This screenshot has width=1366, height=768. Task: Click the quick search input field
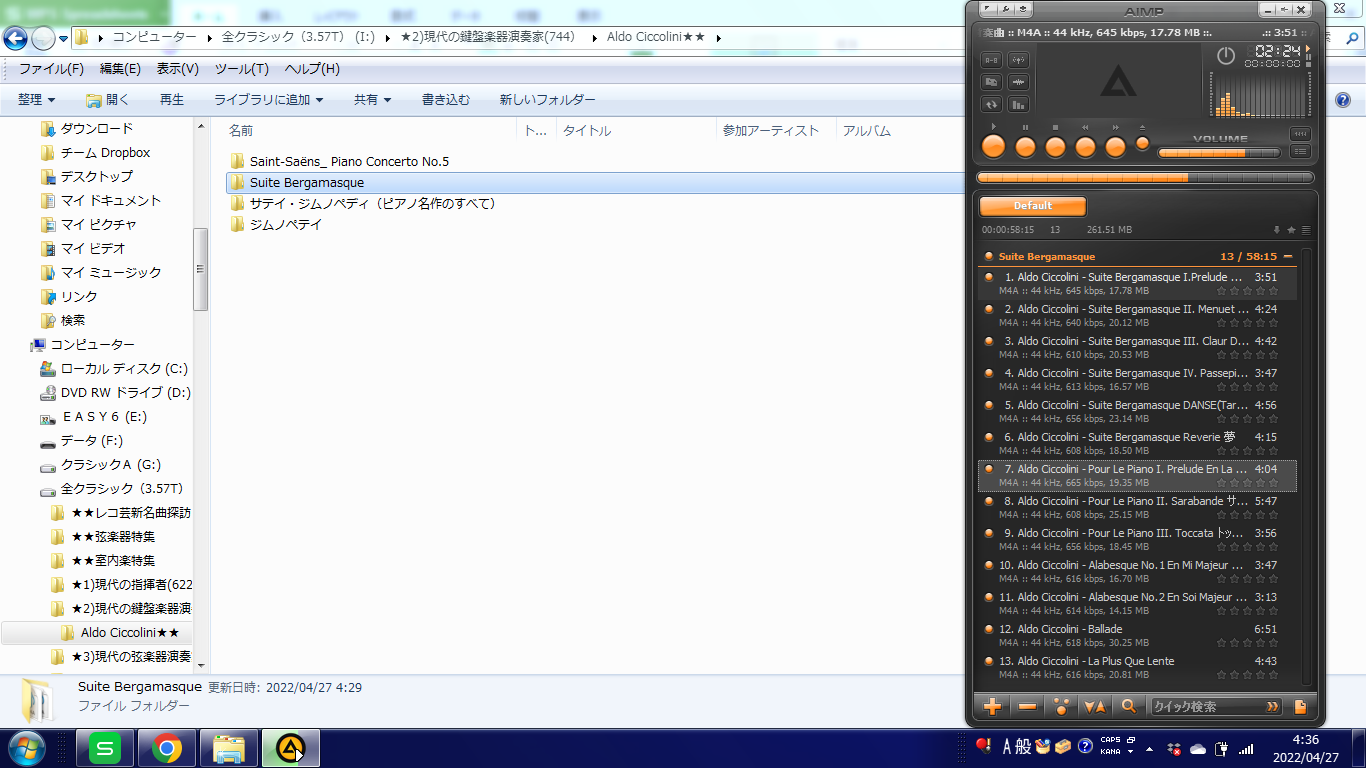(x=1206, y=707)
